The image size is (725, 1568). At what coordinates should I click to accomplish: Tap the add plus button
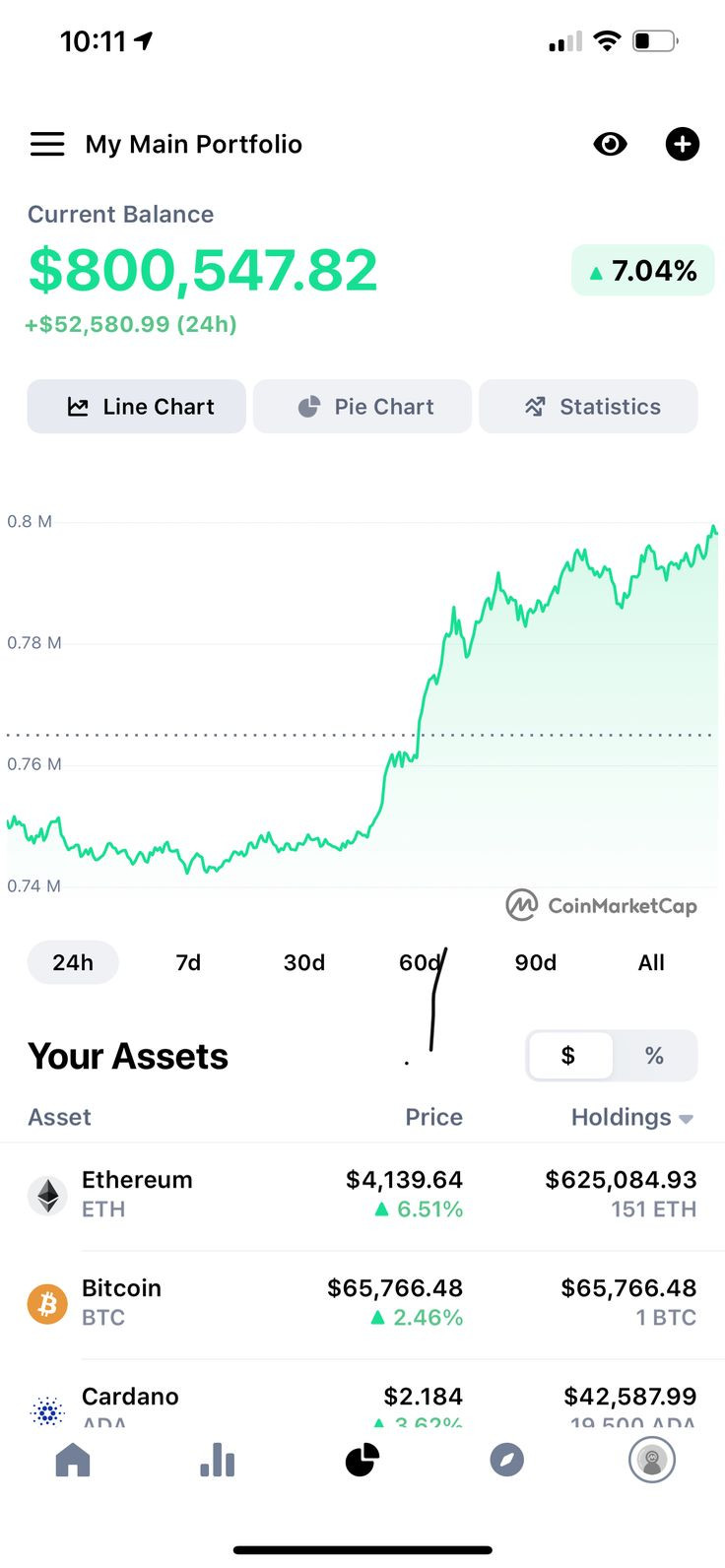point(683,144)
